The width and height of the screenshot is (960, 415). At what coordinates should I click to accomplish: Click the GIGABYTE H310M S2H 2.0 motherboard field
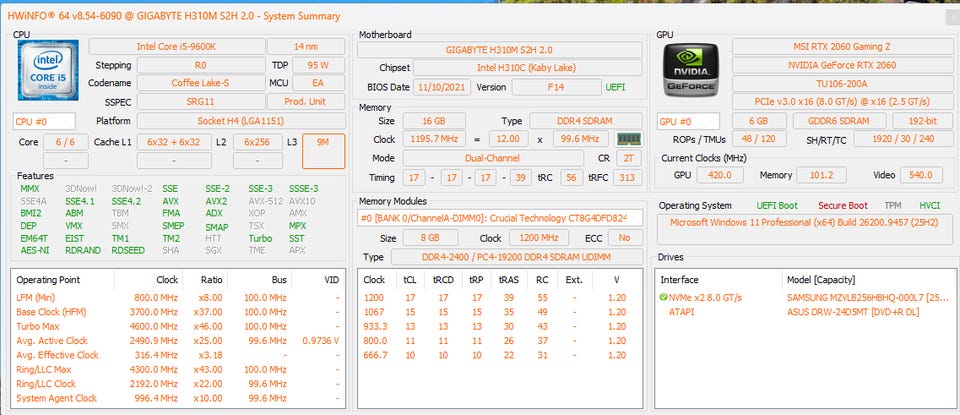(x=500, y=50)
